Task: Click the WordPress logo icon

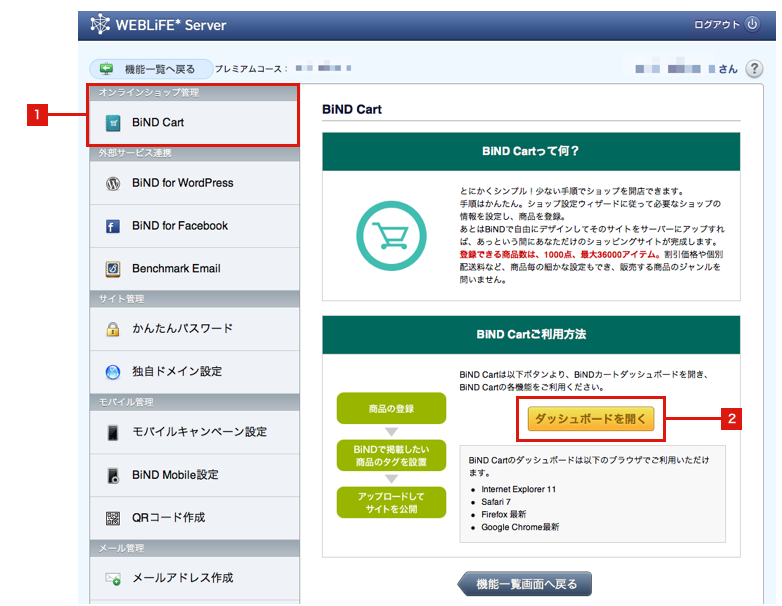Action: (113, 184)
